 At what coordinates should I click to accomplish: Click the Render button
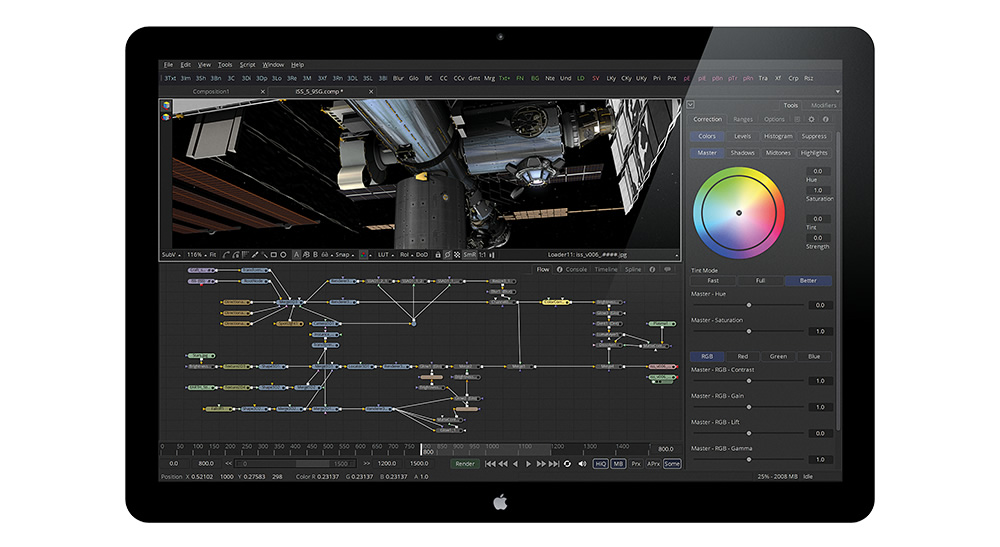coord(465,463)
